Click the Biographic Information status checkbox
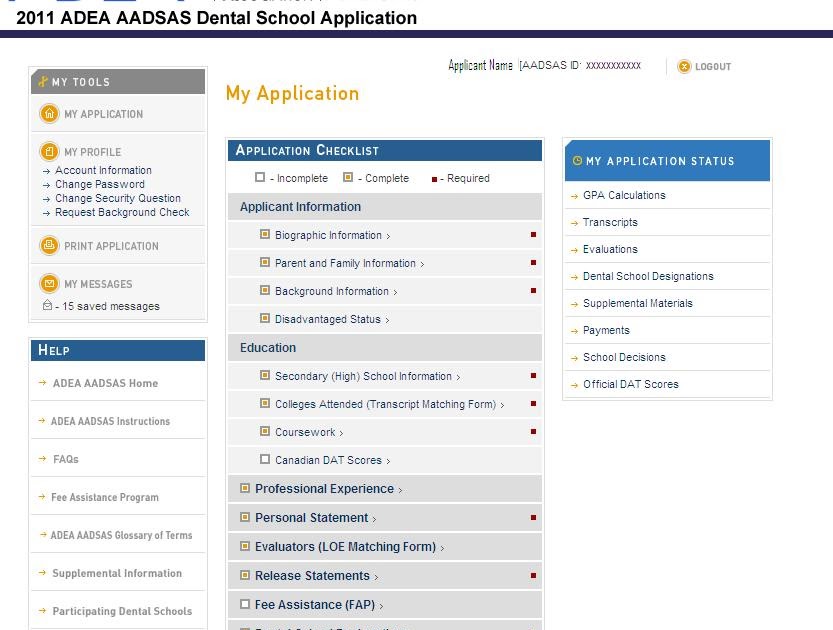The width and height of the screenshot is (833, 630). [265, 234]
